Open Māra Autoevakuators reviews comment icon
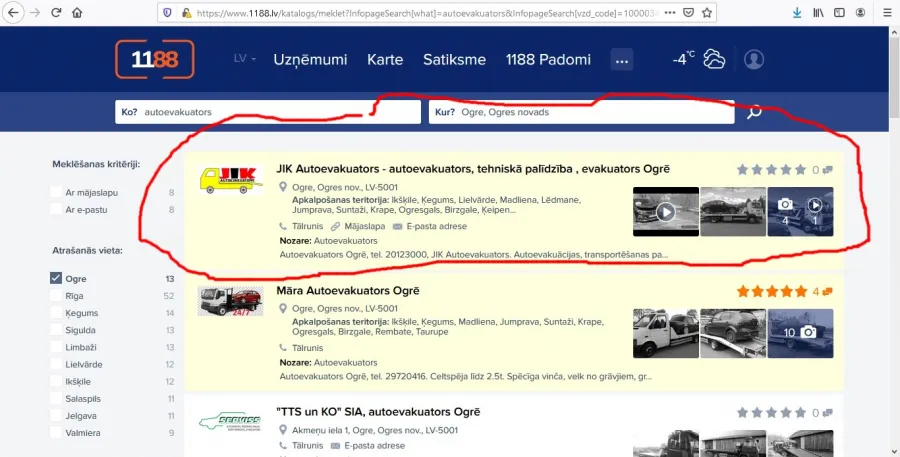 click(828, 292)
